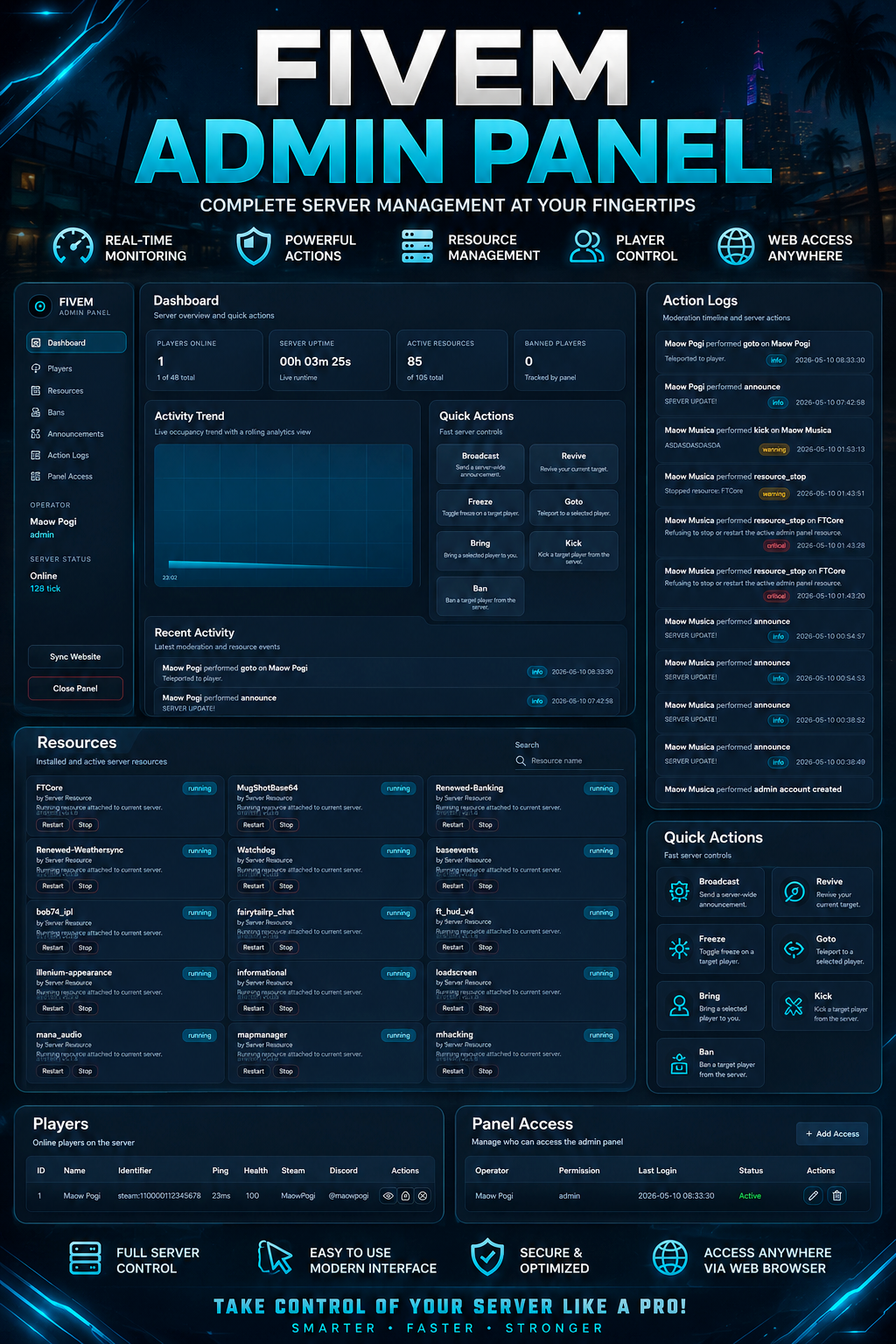Click Bring card with person icon
Screen dimensions: 896x1344
[x=710, y=1006]
